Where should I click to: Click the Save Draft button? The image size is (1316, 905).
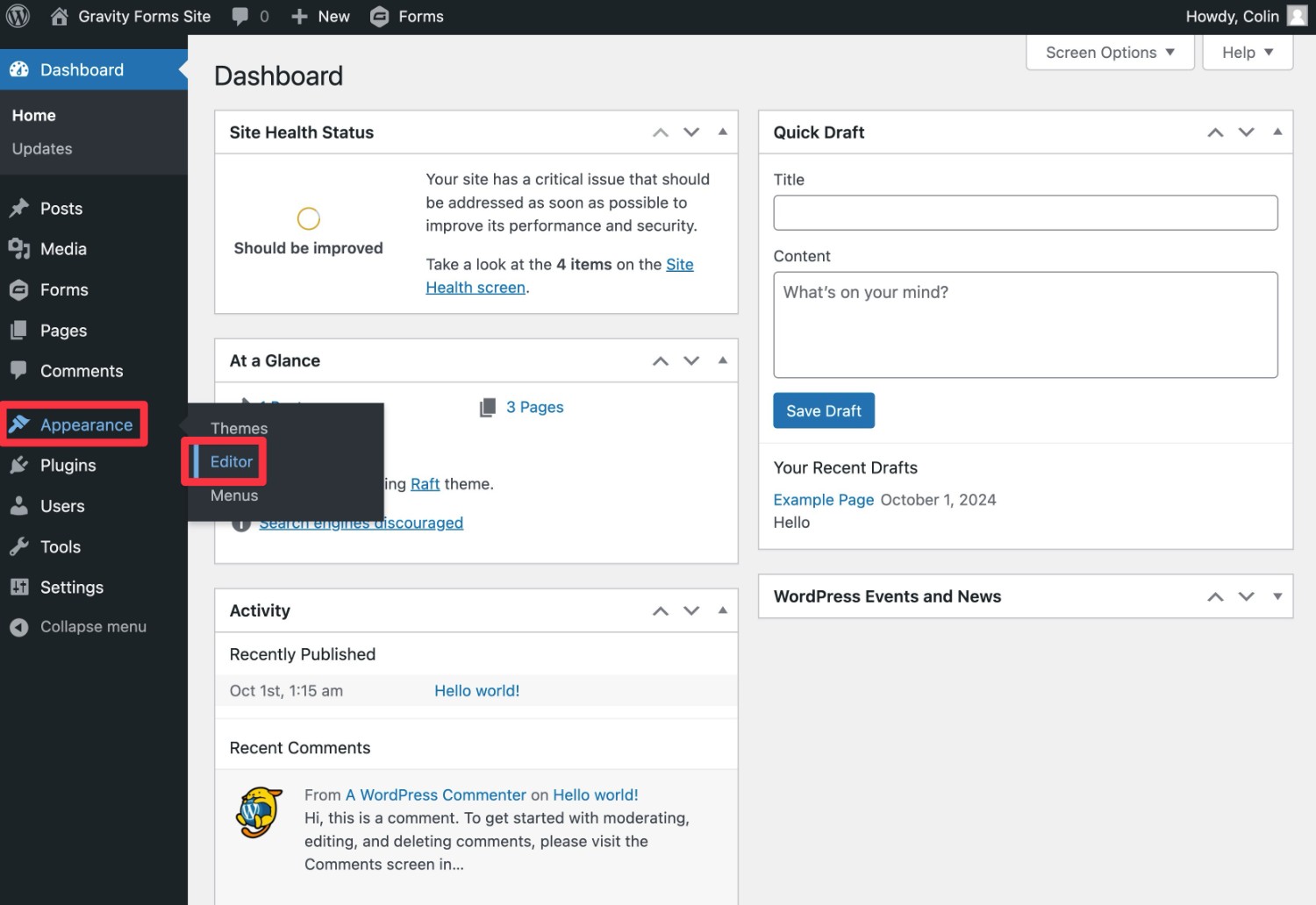pyautogui.click(x=824, y=410)
